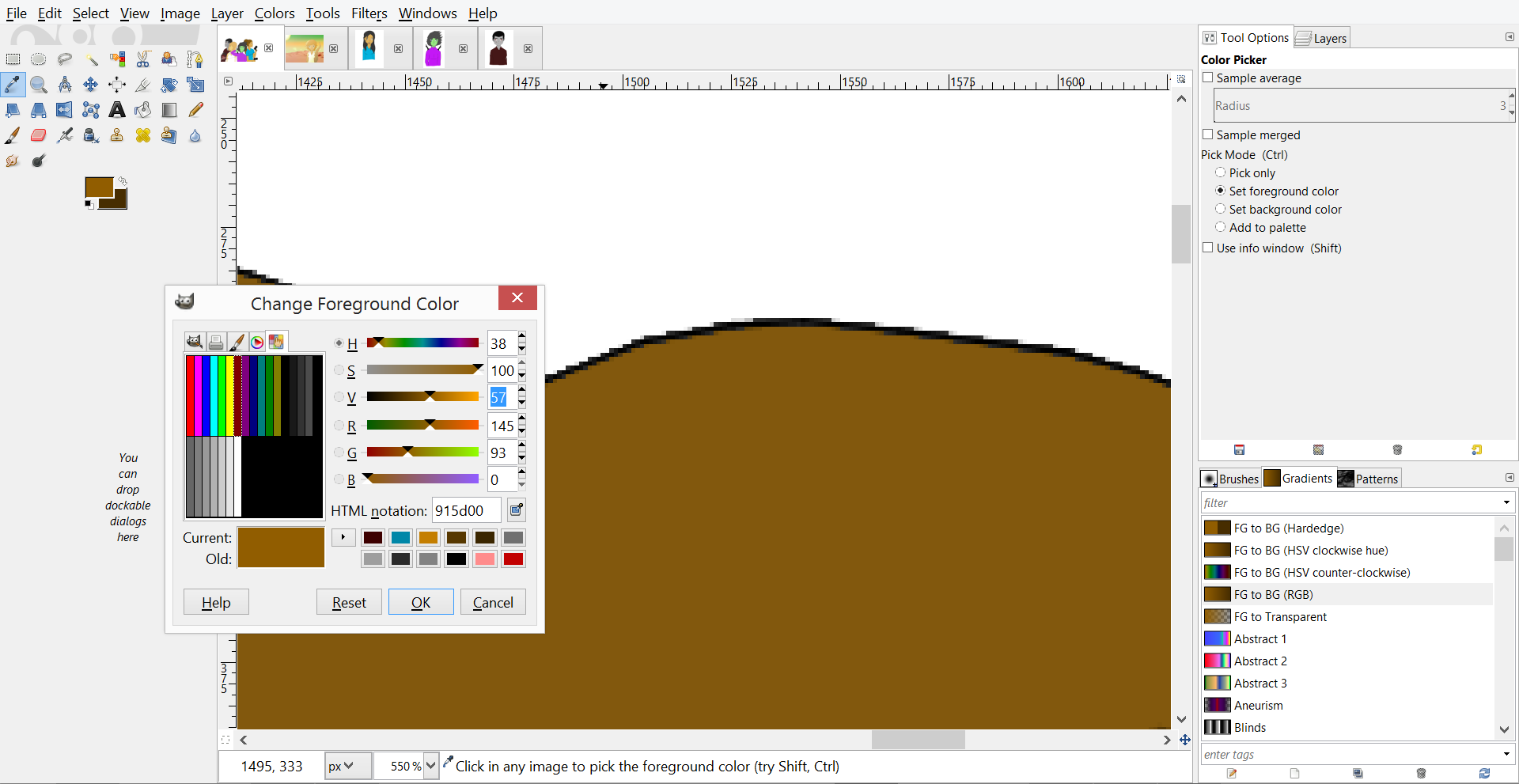Screen dimensions: 1519x784
Task: Select the Text tool
Action: [117, 110]
